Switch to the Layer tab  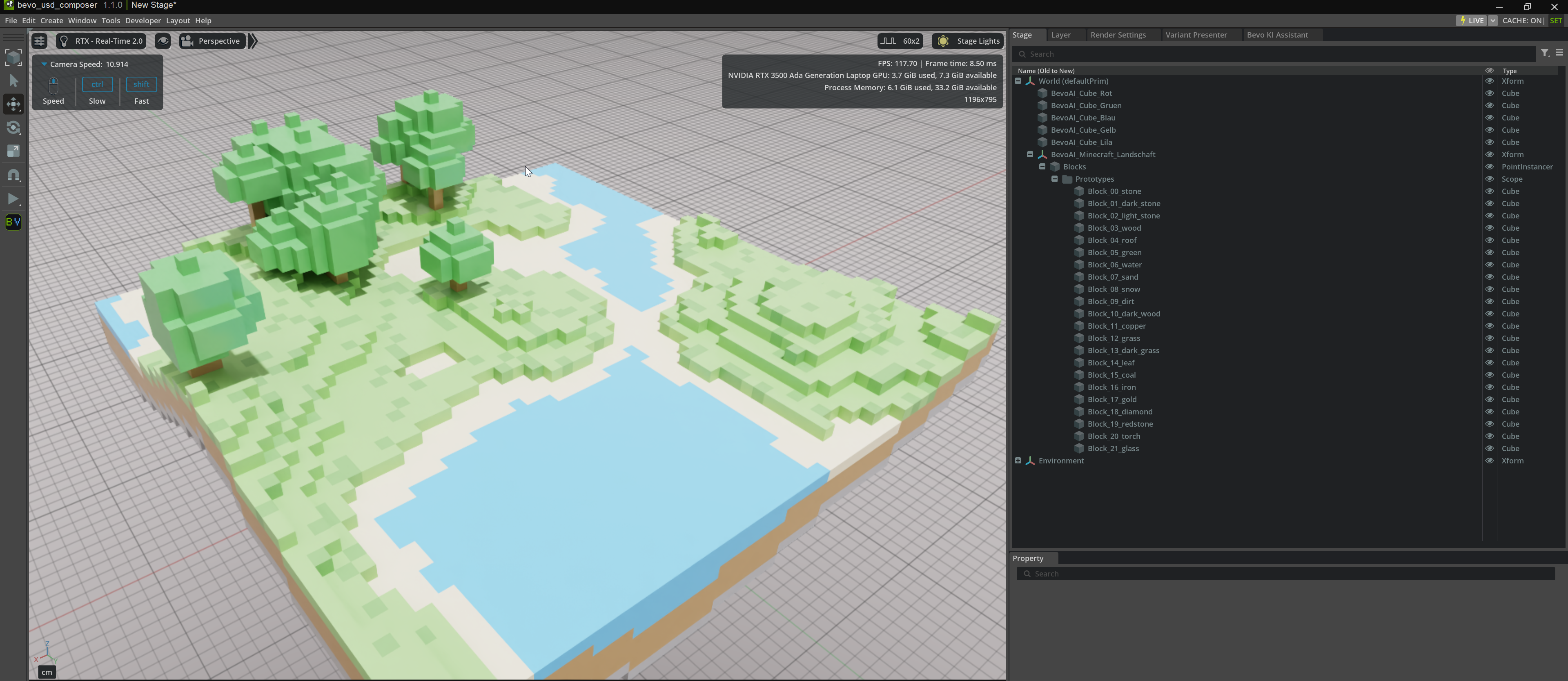point(1061,35)
